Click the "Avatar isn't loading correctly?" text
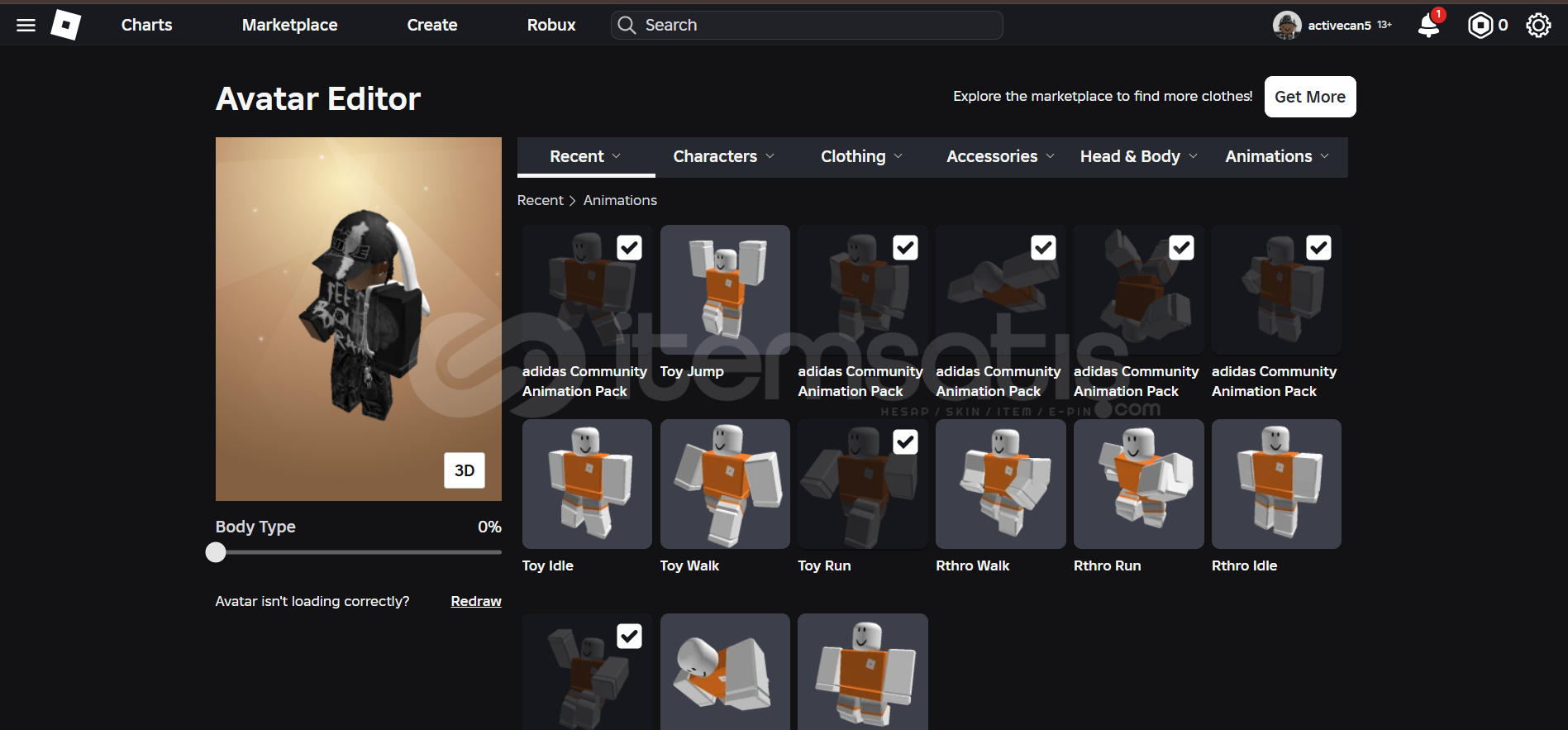 coord(312,601)
